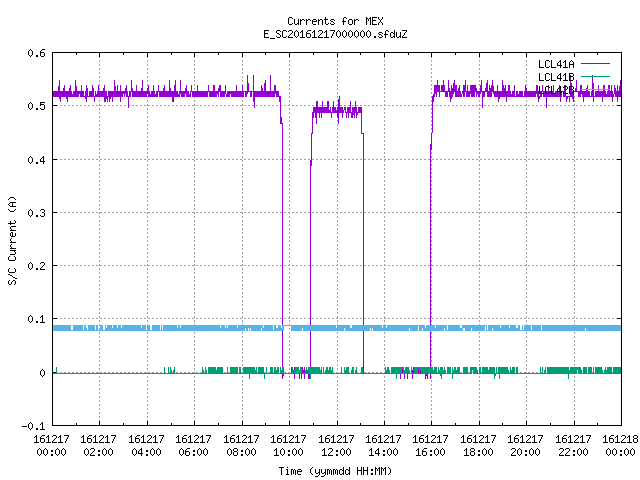Click the 0.1 y-axis tick label

(x=36, y=319)
